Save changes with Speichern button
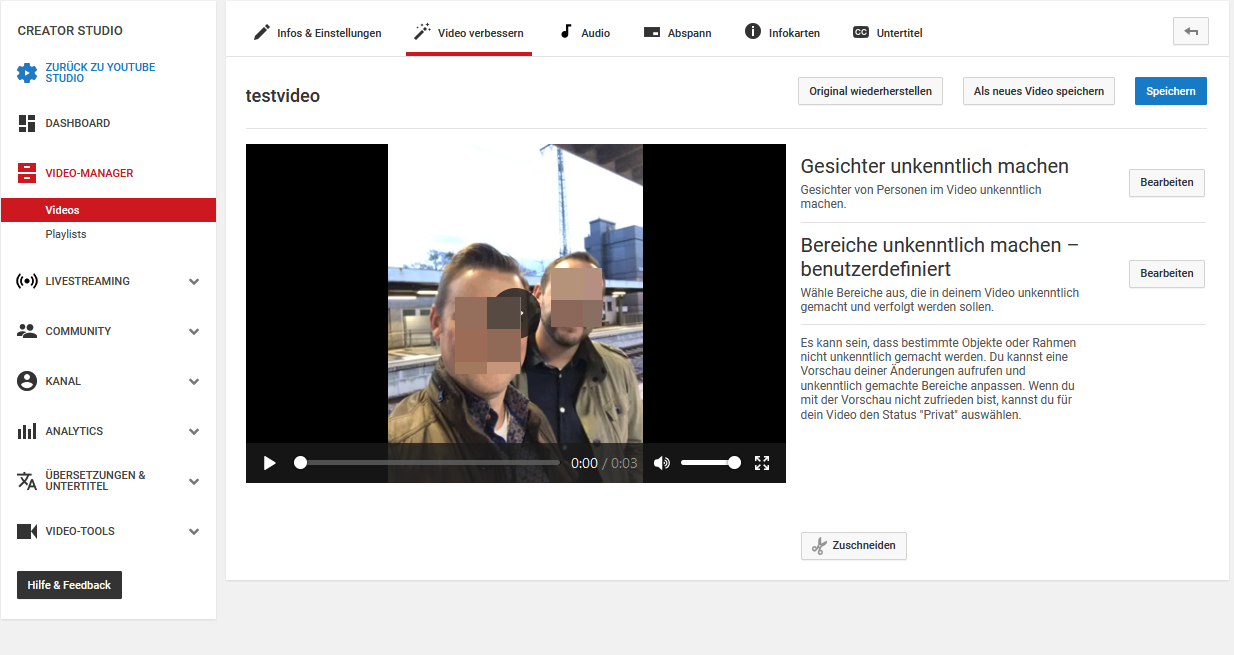The height and width of the screenshot is (655, 1234). click(x=1171, y=91)
